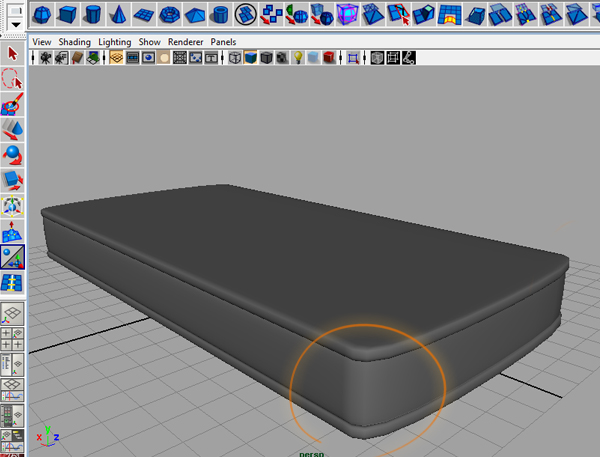Image resolution: width=600 pixels, height=457 pixels.
Task: Enable use all lights bulb icon
Action: (298, 58)
